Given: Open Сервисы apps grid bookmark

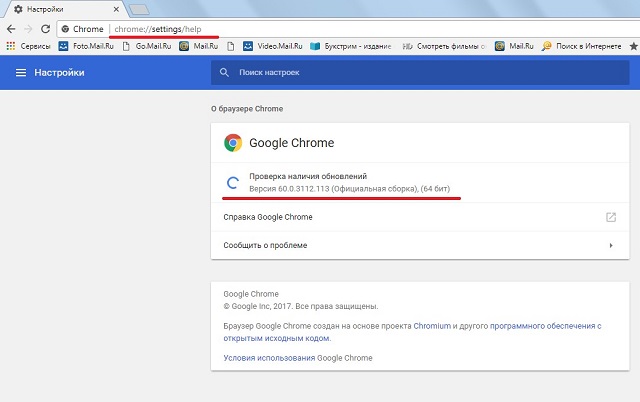Looking at the screenshot, I should [28, 46].
